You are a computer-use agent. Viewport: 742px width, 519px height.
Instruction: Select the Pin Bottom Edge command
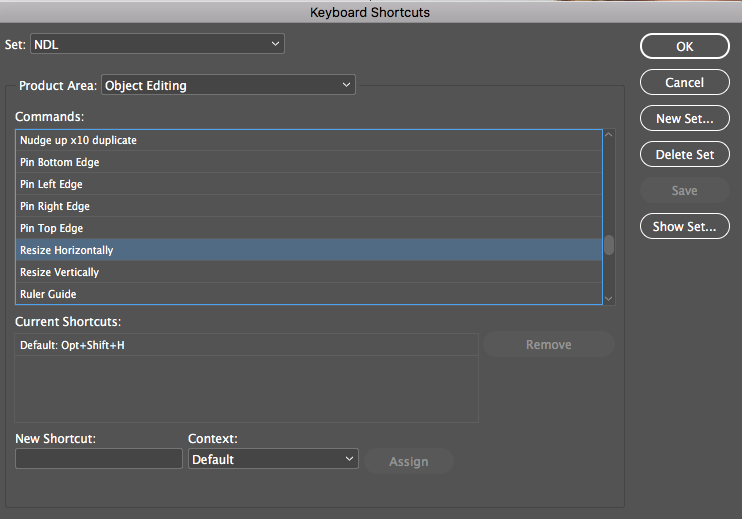tap(60, 162)
